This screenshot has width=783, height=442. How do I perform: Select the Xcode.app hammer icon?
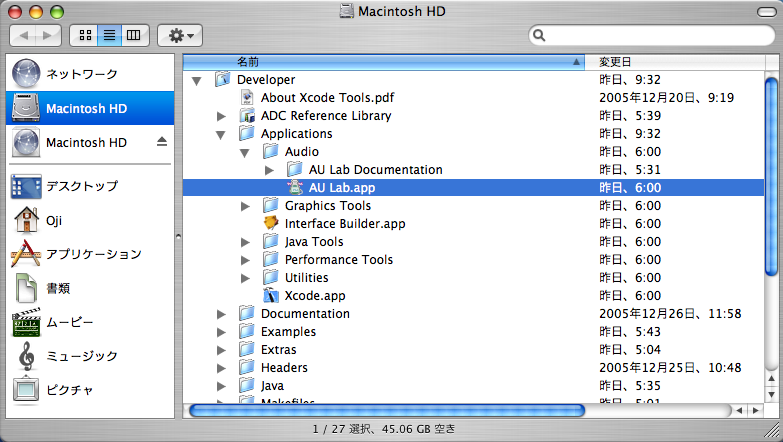point(271,295)
